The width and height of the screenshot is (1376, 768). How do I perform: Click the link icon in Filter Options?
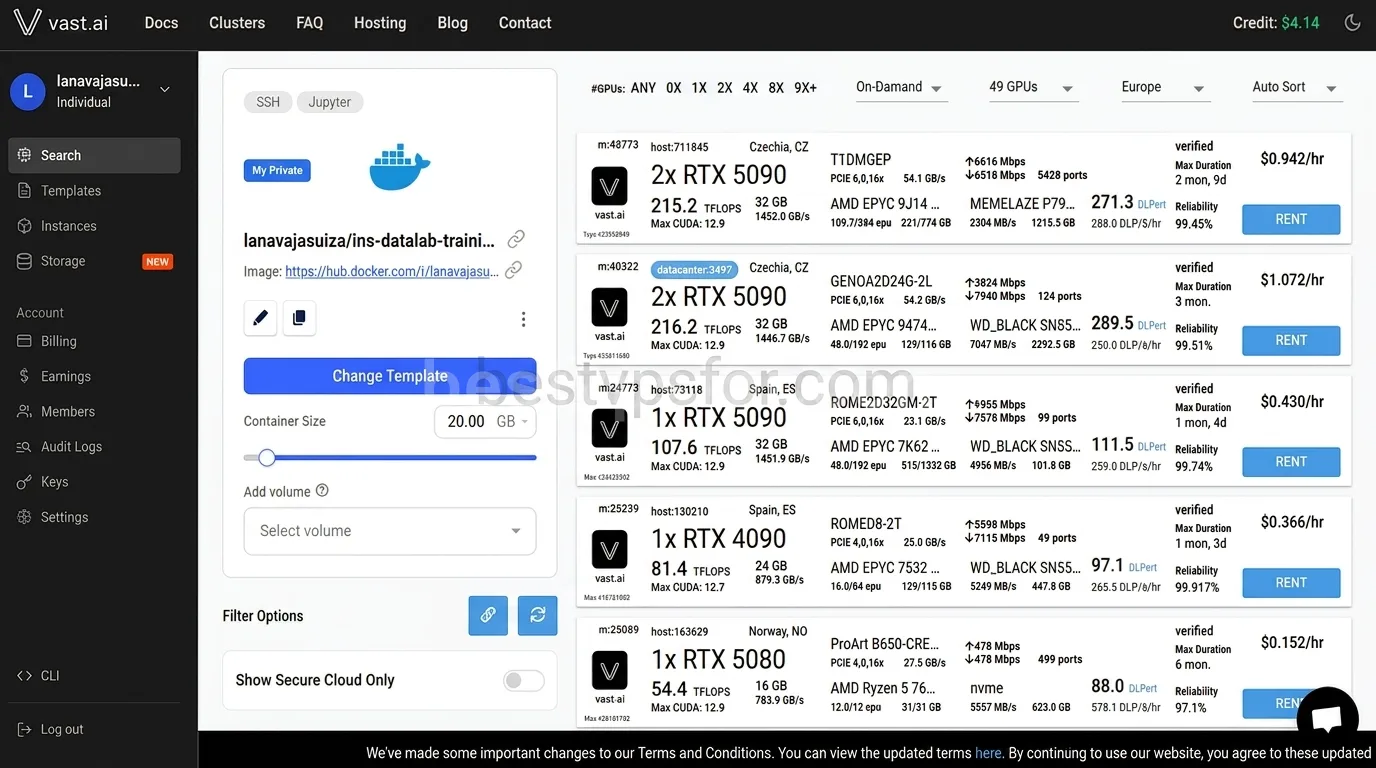click(x=488, y=616)
